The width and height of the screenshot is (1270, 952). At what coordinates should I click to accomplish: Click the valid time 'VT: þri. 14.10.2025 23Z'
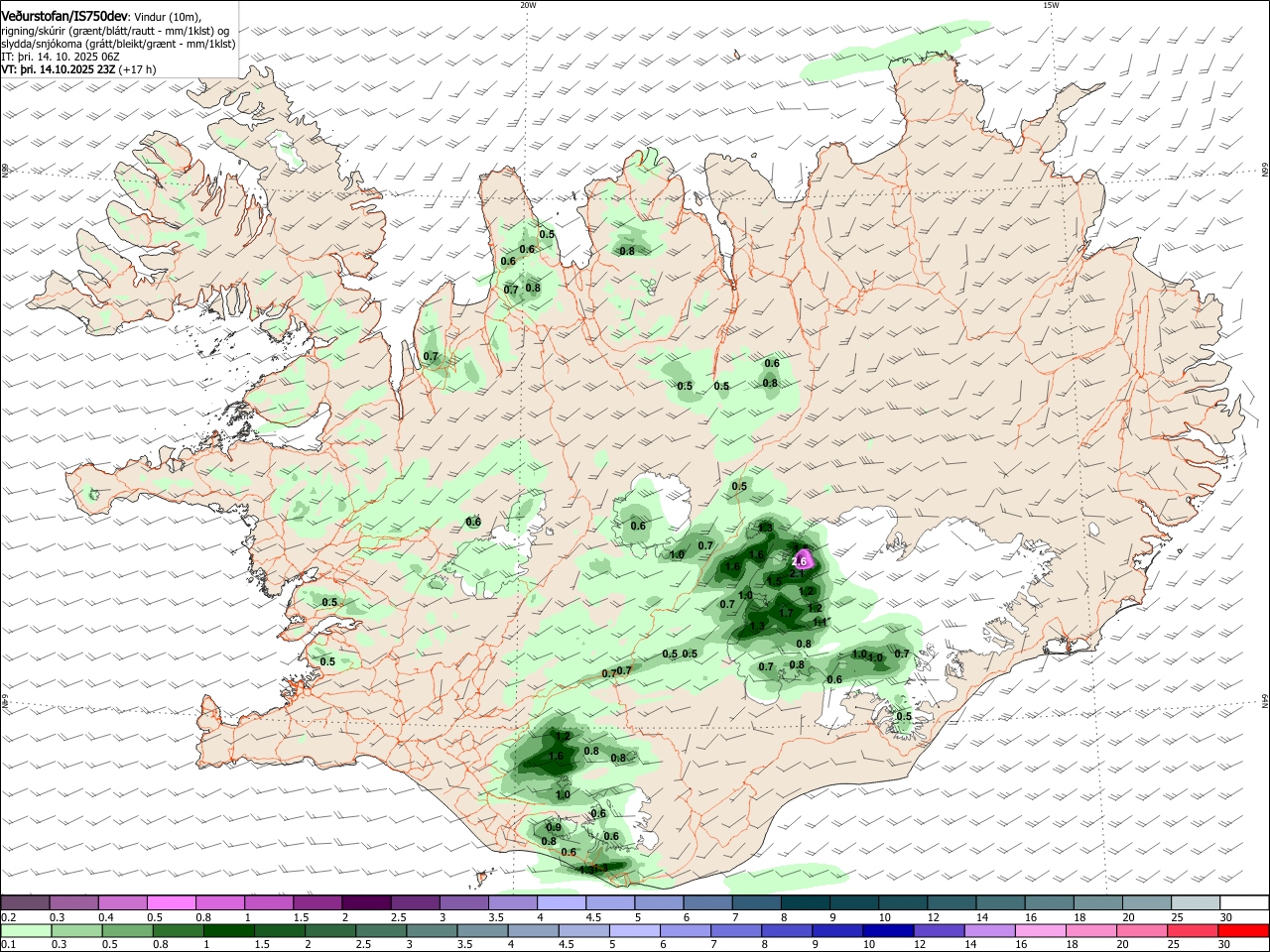[59, 70]
